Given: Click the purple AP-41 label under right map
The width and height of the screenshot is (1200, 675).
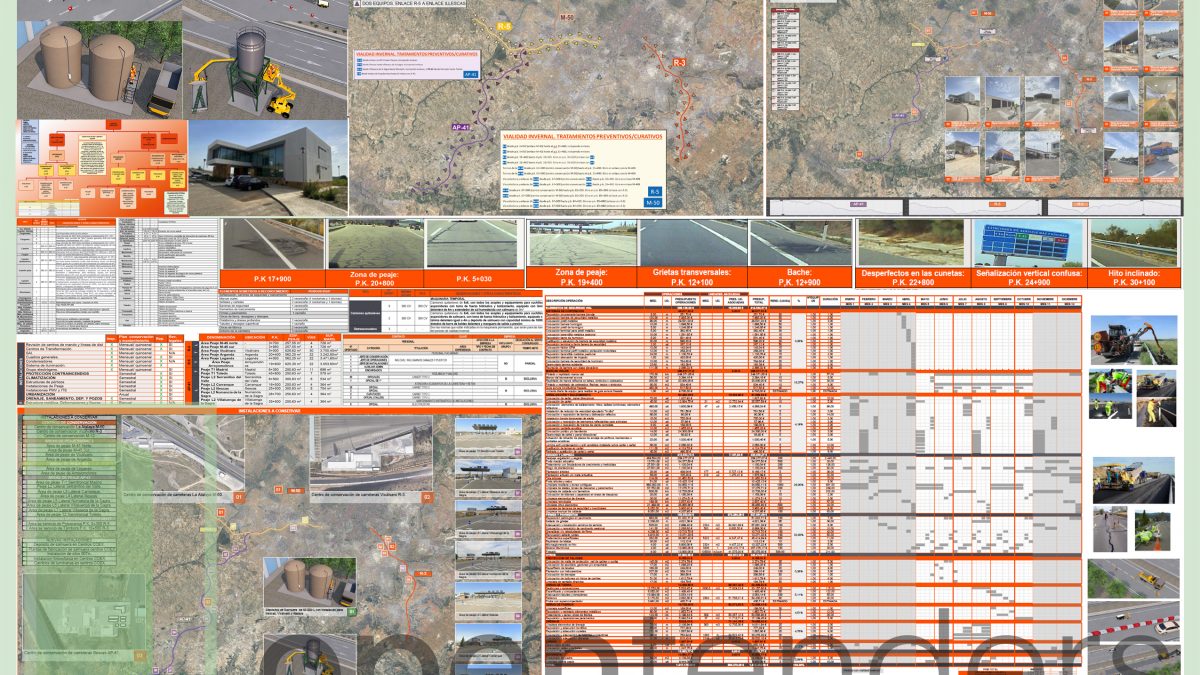Looking at the screenshot, I should point(858,204).
